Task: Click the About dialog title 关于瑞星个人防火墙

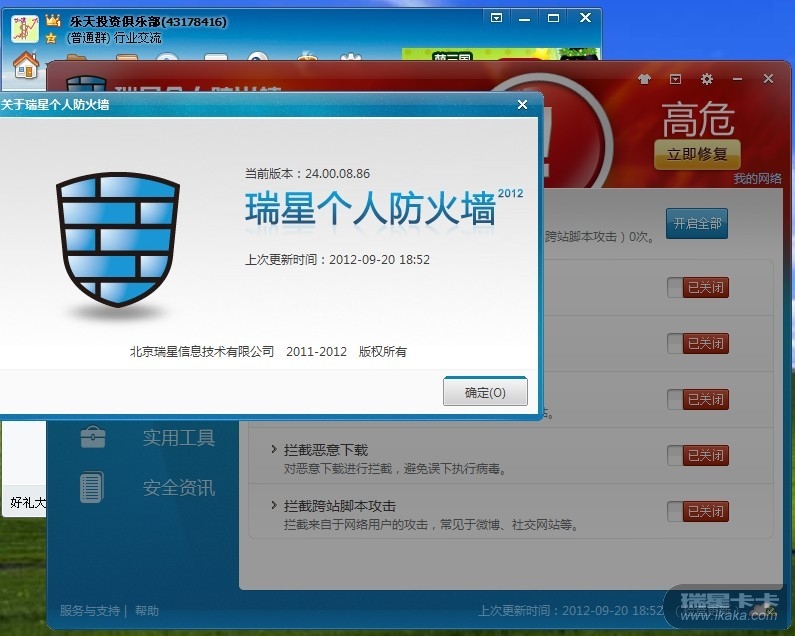Action: click(x=55, y=105)
